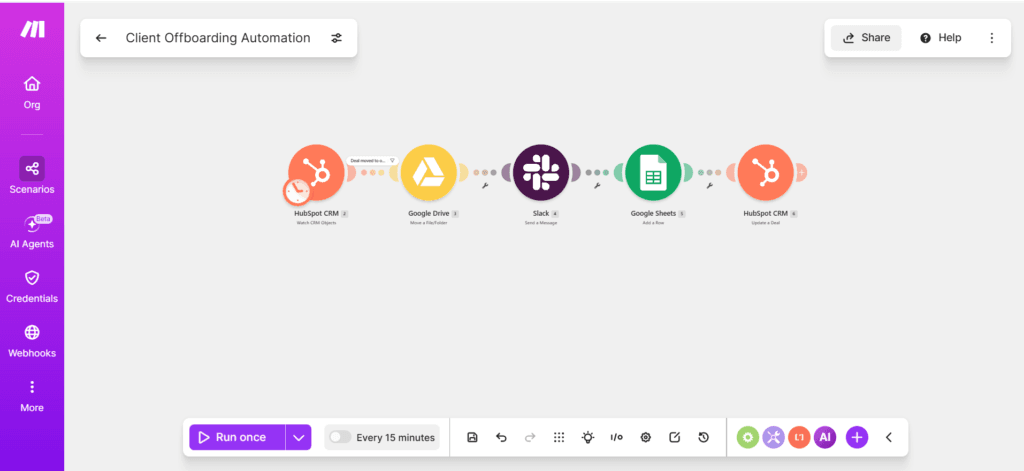Click the Make logo in the sidebar
The height and width of the screenshot is (471, 1024).
click(x=32, y=29)
